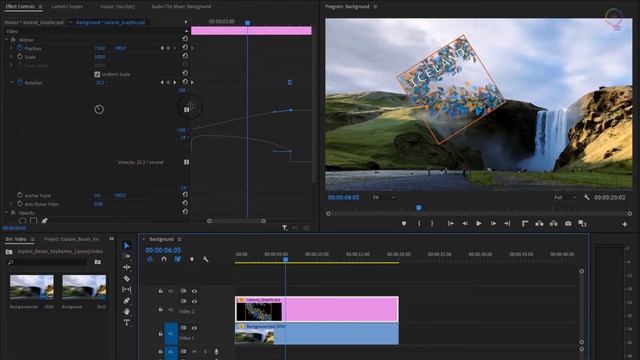Toggle Position animation stopwatch
640x360 pixels.
click(20, 48)
